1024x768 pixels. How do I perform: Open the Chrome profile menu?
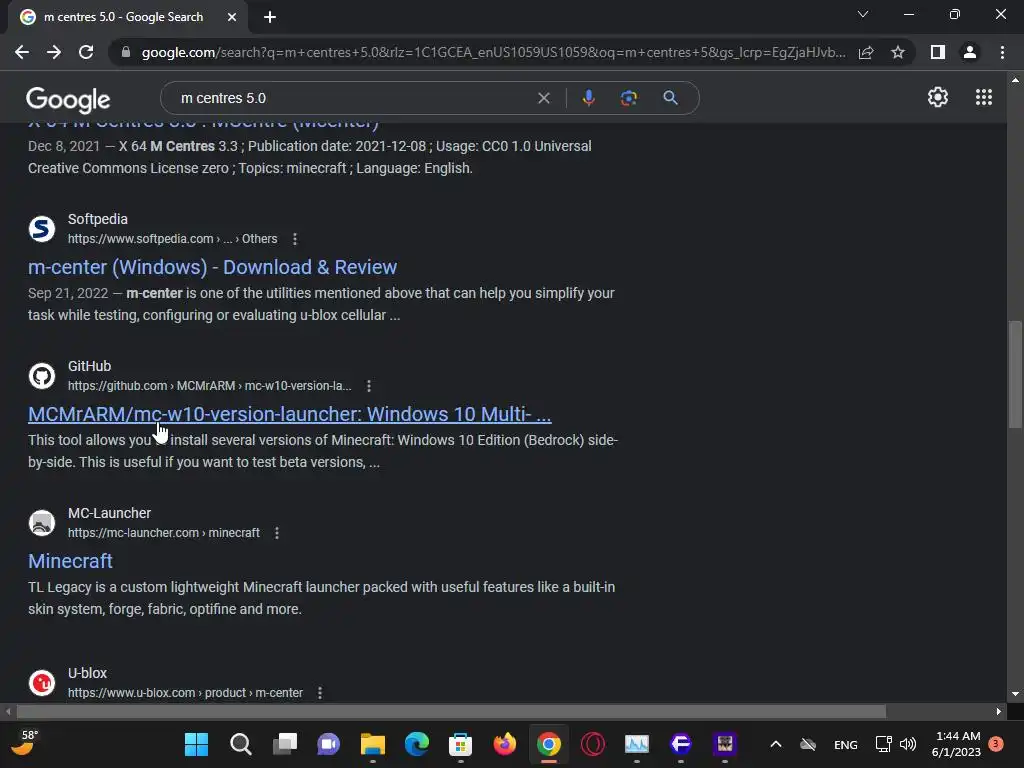[970, 52]
